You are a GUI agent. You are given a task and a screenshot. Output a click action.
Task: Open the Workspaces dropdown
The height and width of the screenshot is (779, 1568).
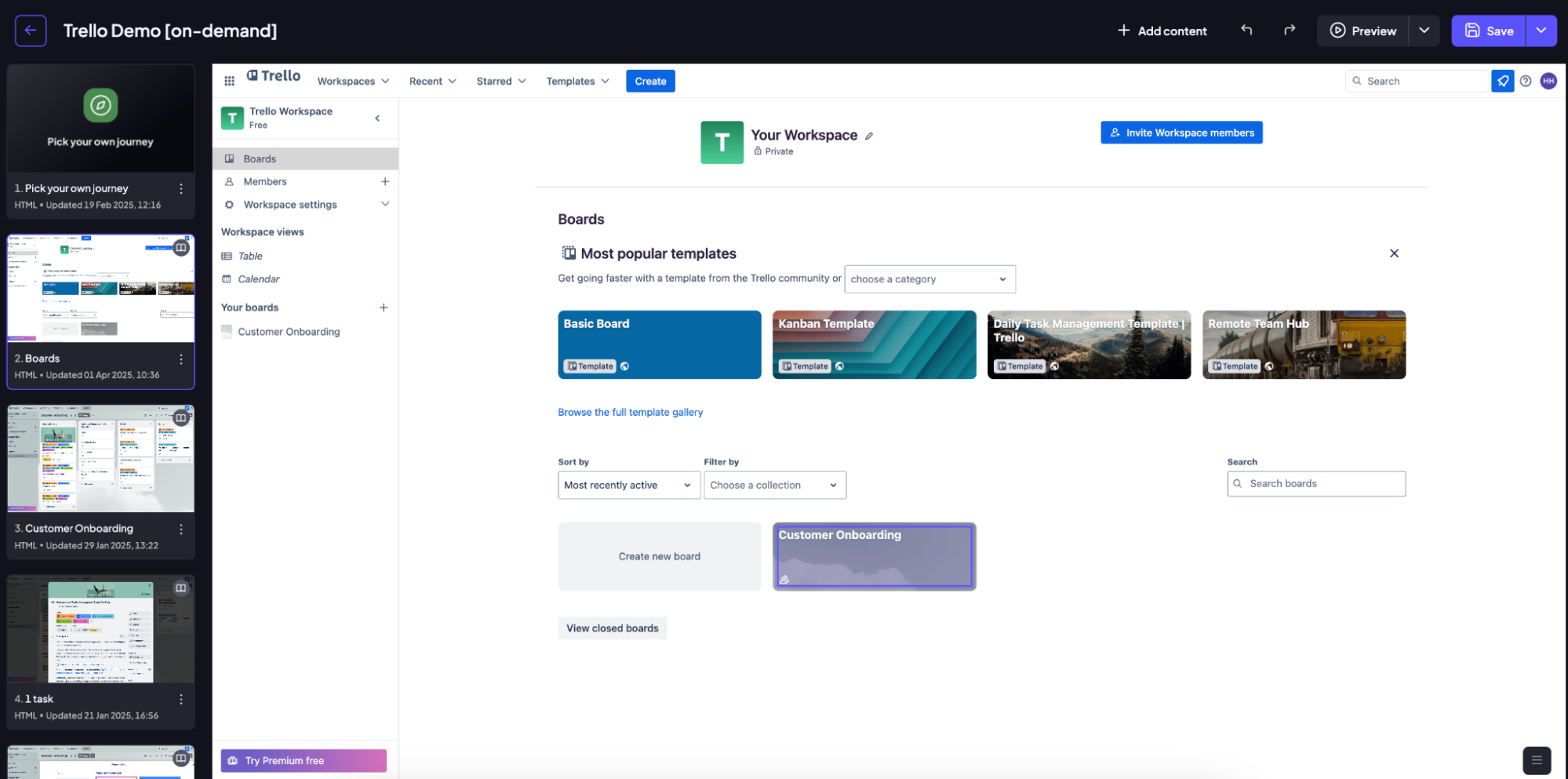[353, 81]
